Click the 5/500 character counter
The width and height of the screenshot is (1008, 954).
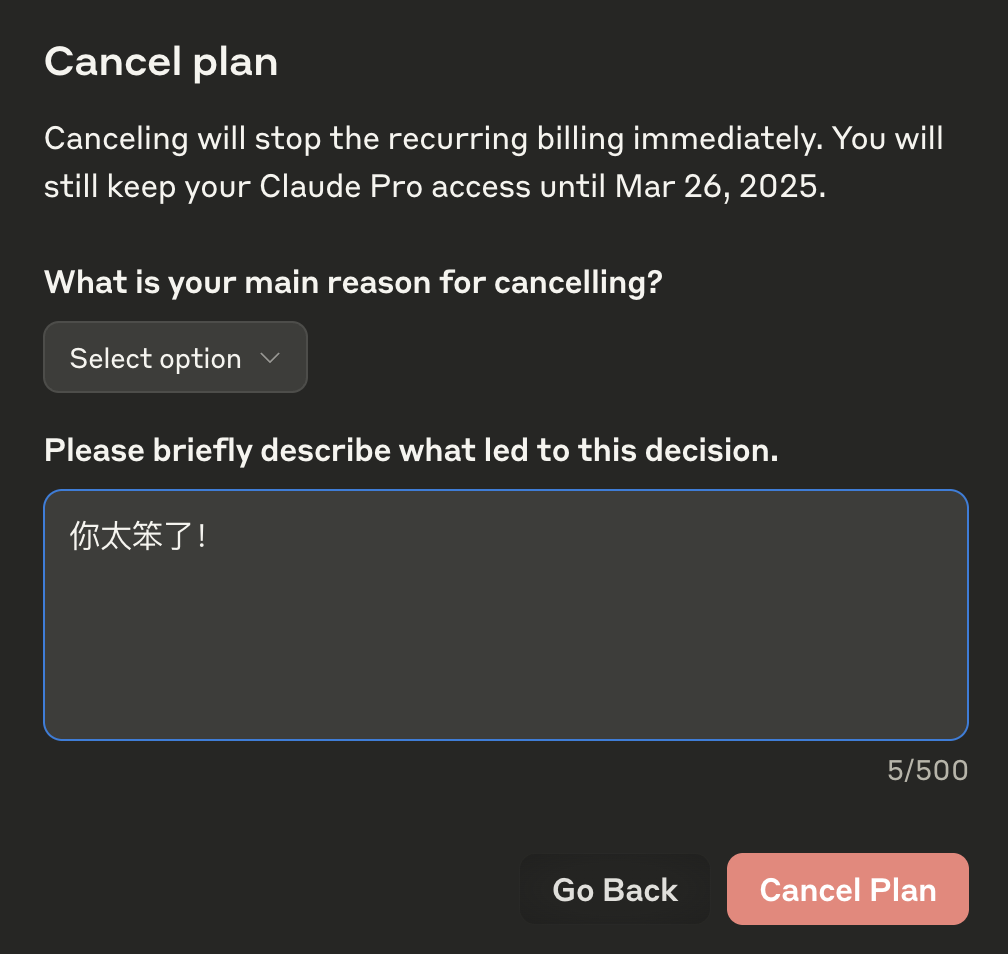(x=928, y=770)
